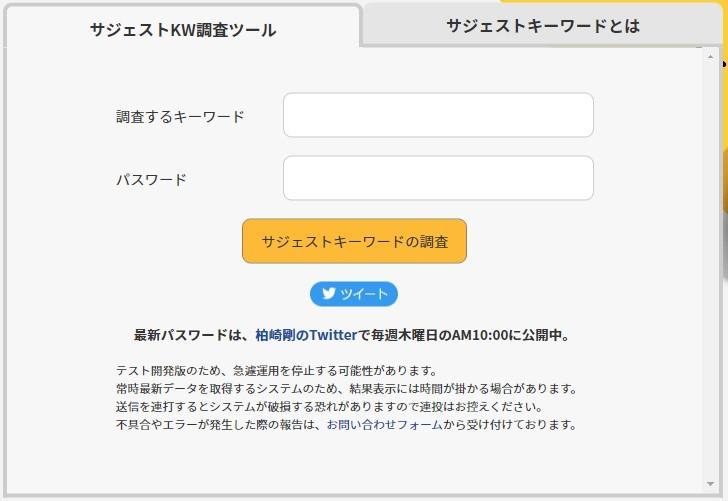The width and height of the screenshot is (728, 501).
Task: Click the scrollbar down arrow
Action: [x=711, y=483]
